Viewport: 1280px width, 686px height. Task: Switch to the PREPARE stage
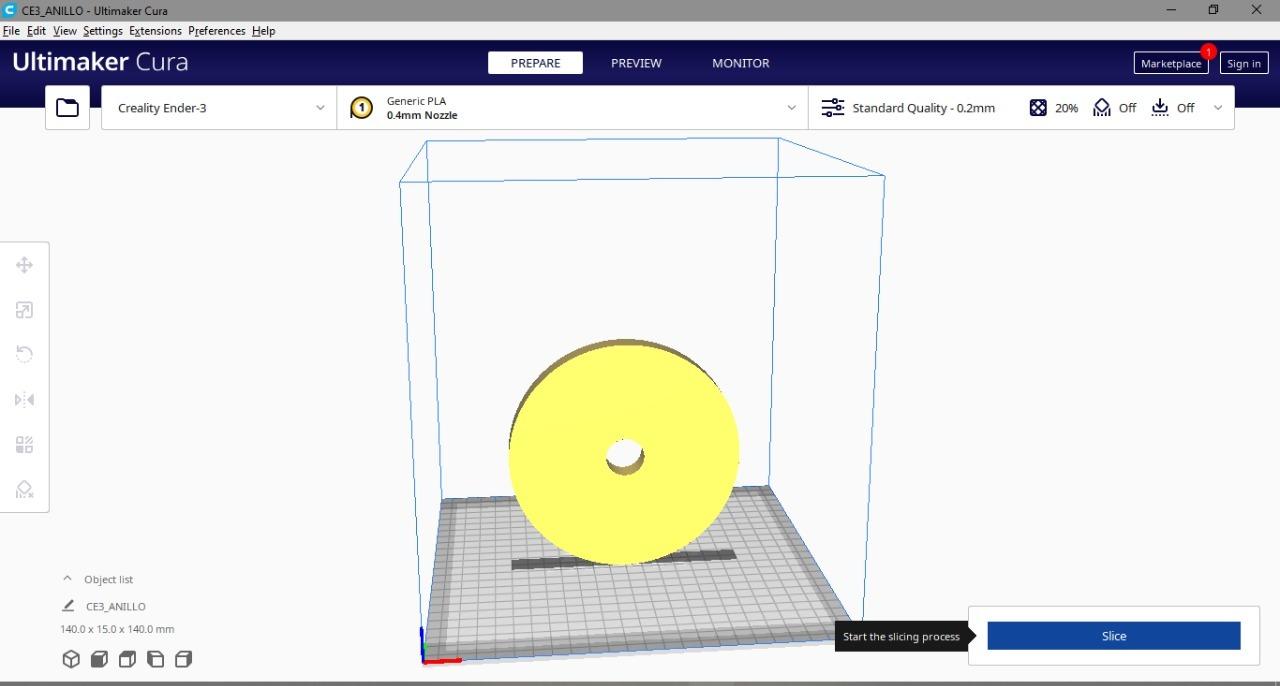(x=535, y=63)
